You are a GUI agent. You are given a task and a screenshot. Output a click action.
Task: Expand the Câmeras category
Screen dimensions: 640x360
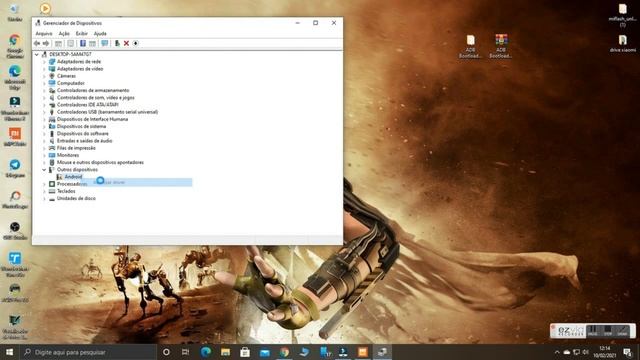click(44, 76)
